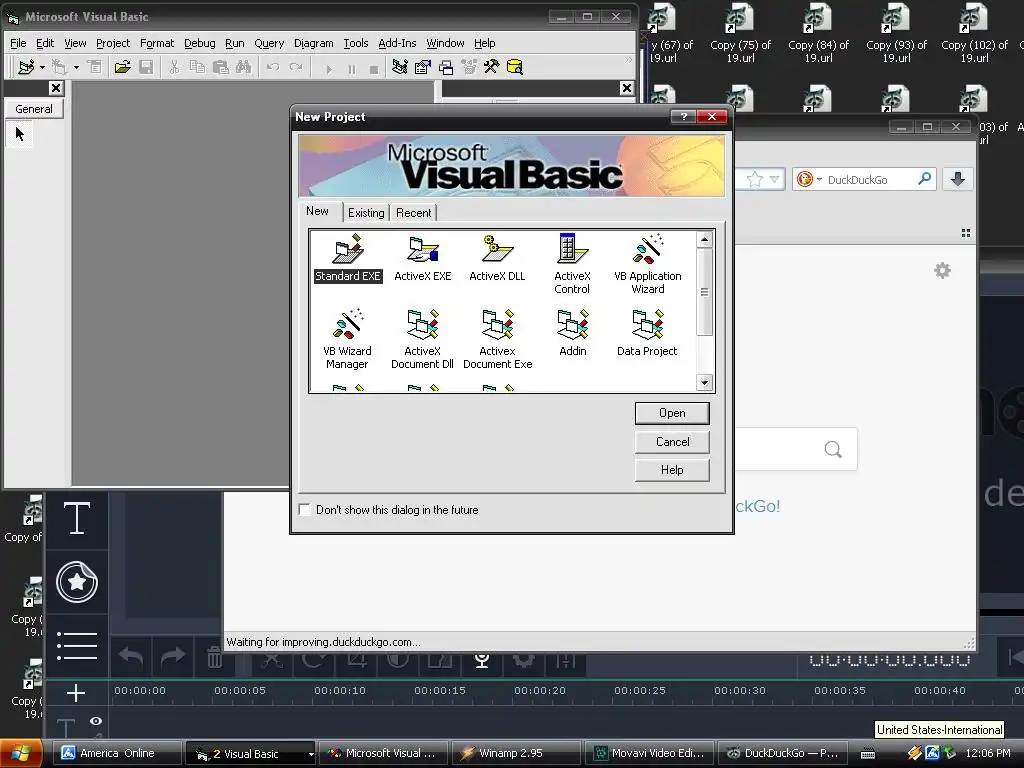Check Don't show this dialog in the future

click(304, 509)
